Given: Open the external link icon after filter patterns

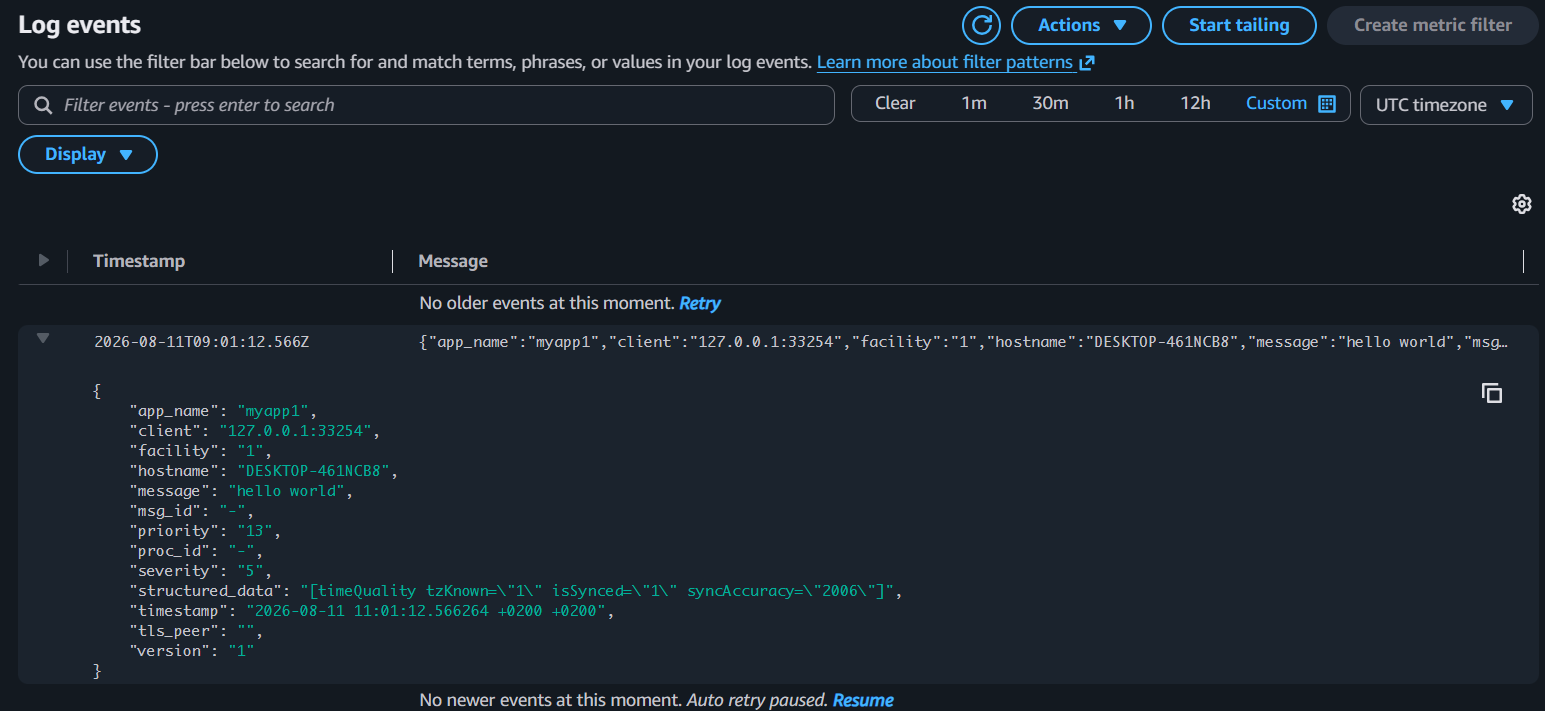Looking at the screenshot, I should pyautogui.click(x=1087, y=63).
